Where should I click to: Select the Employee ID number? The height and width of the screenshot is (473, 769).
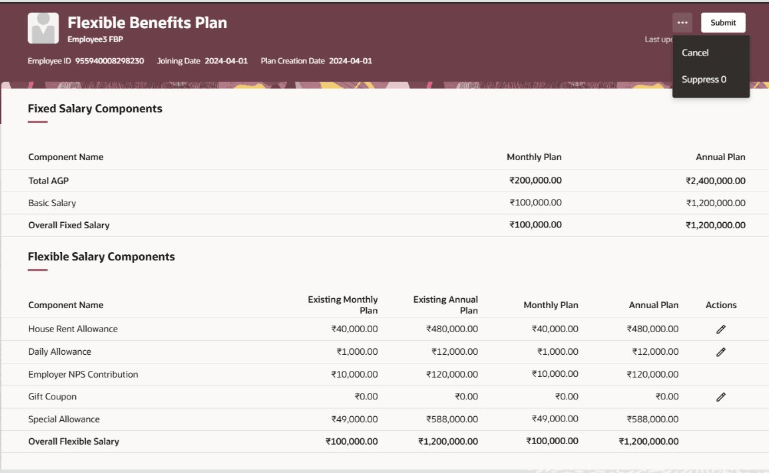(x=109, y=61)
